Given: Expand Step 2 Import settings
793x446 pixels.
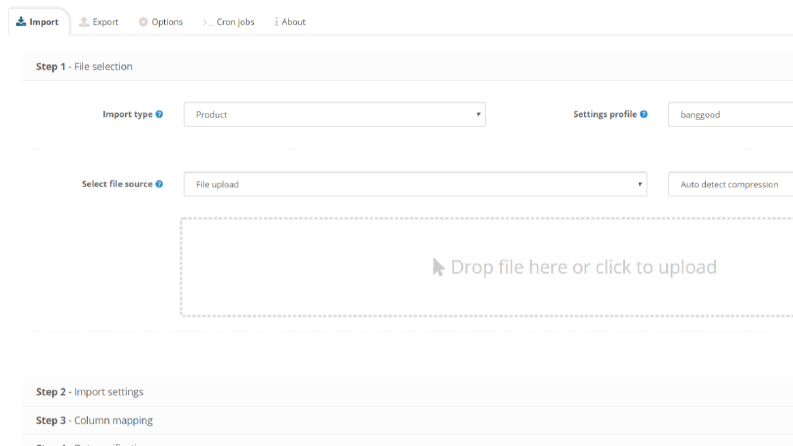Looking at the screenshot, I should coord(408,392).
